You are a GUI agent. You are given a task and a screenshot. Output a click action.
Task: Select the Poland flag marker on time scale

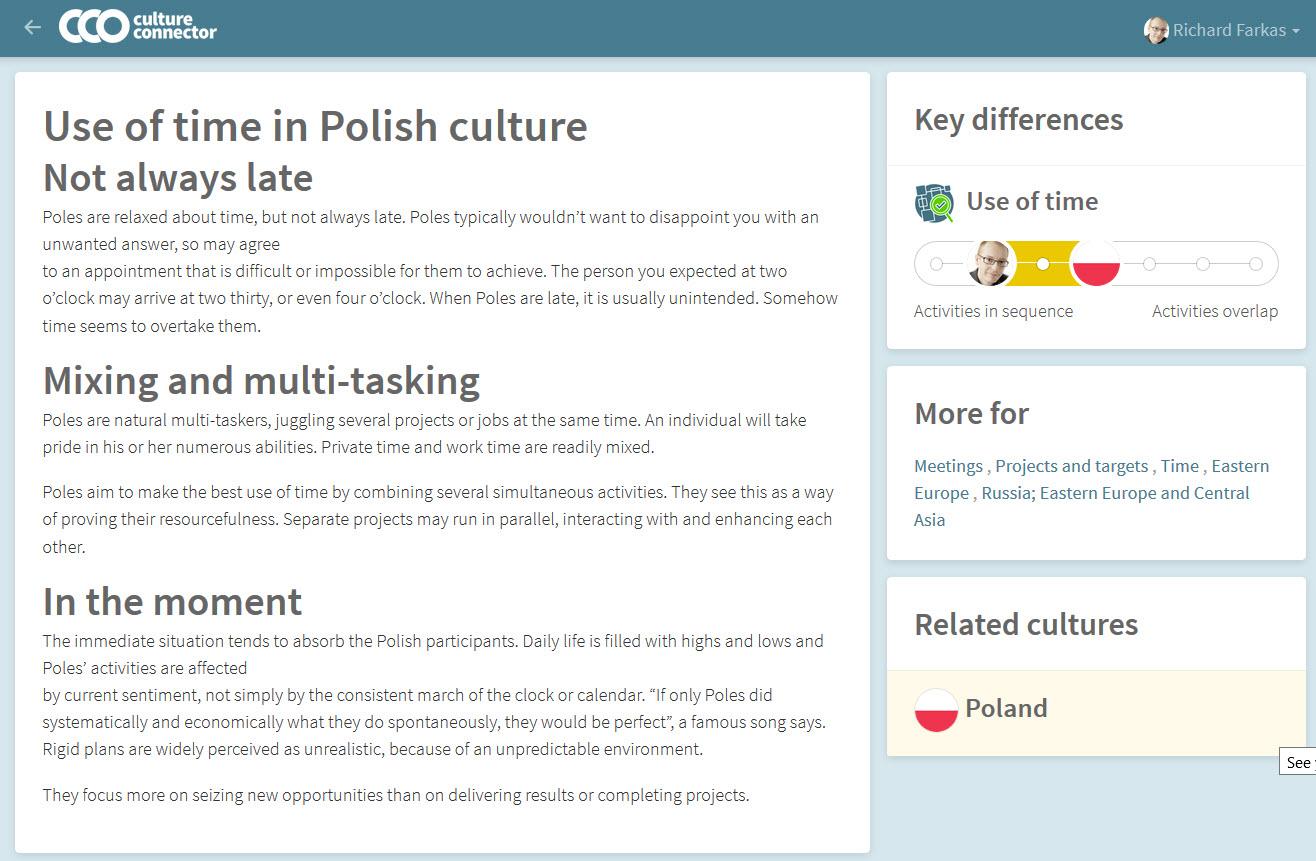click(1095, 264)
